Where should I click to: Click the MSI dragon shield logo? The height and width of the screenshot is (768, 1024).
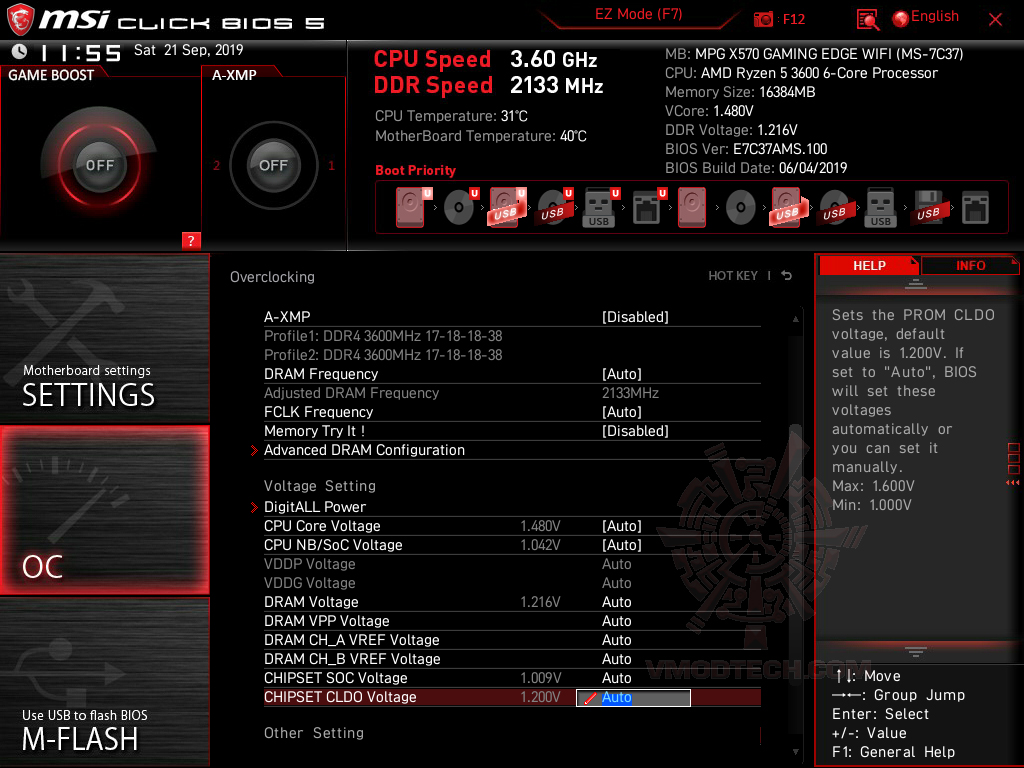coord(20,19)
